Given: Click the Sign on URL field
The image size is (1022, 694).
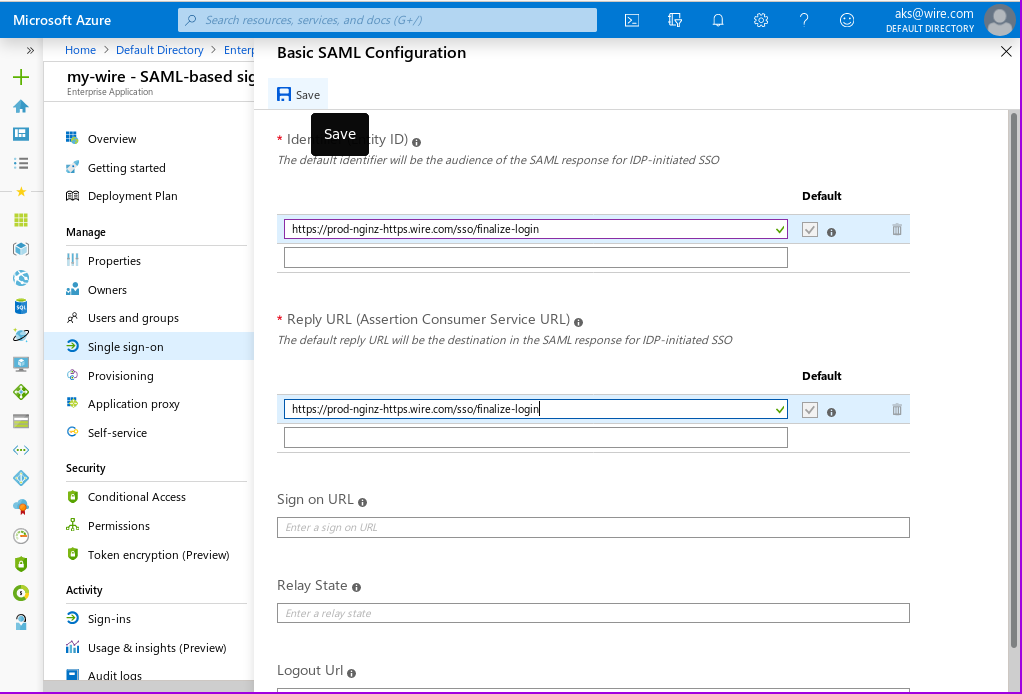Looking at the screenshot, I should (x=592, y=527).
